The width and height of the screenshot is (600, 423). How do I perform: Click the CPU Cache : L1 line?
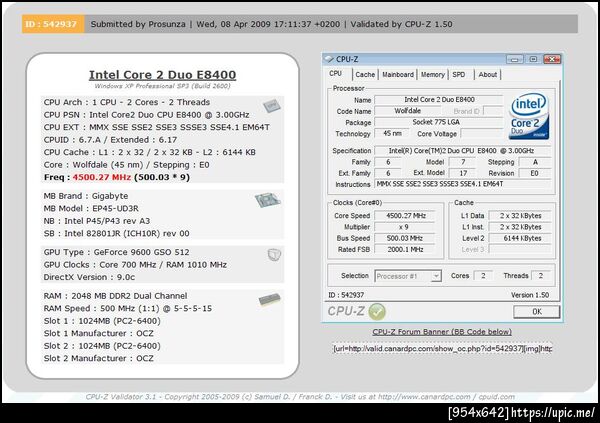click(150, 152)
